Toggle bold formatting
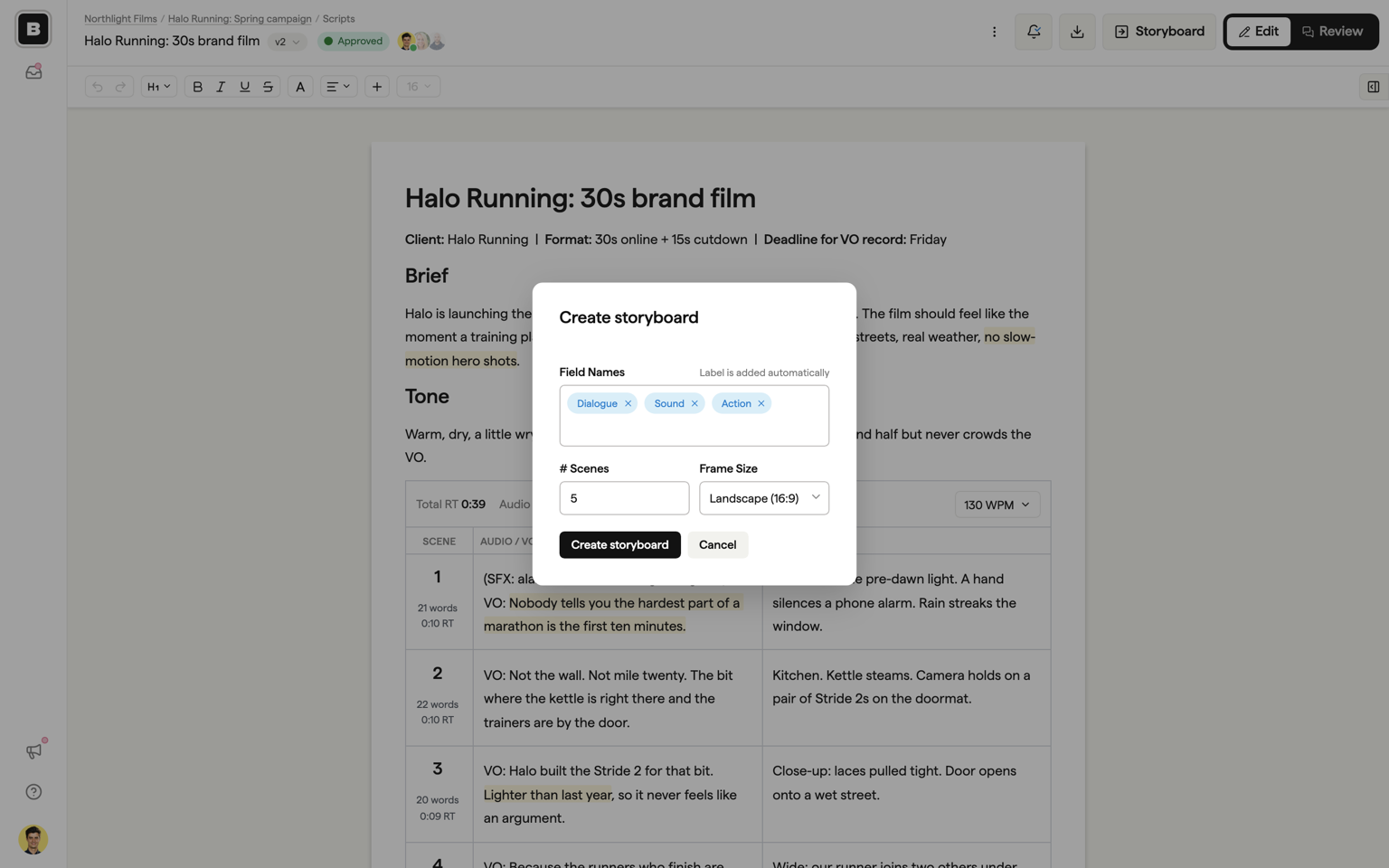Screen dimensions: 1389x868 [x=197, y=87]
